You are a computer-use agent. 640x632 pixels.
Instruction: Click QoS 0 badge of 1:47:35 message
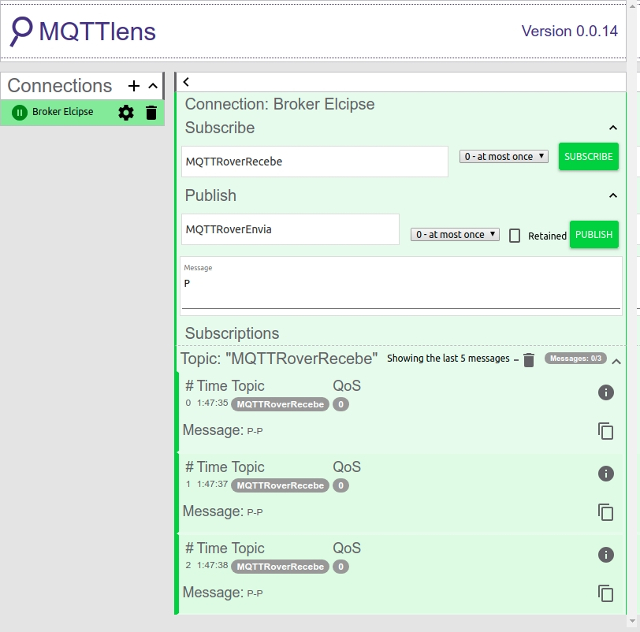[341, 404]
